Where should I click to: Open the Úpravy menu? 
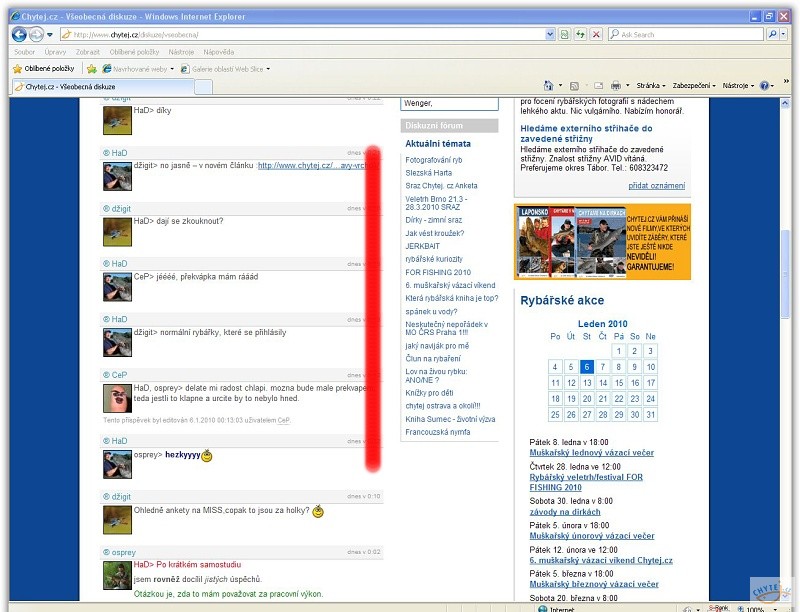pos(55,52)
